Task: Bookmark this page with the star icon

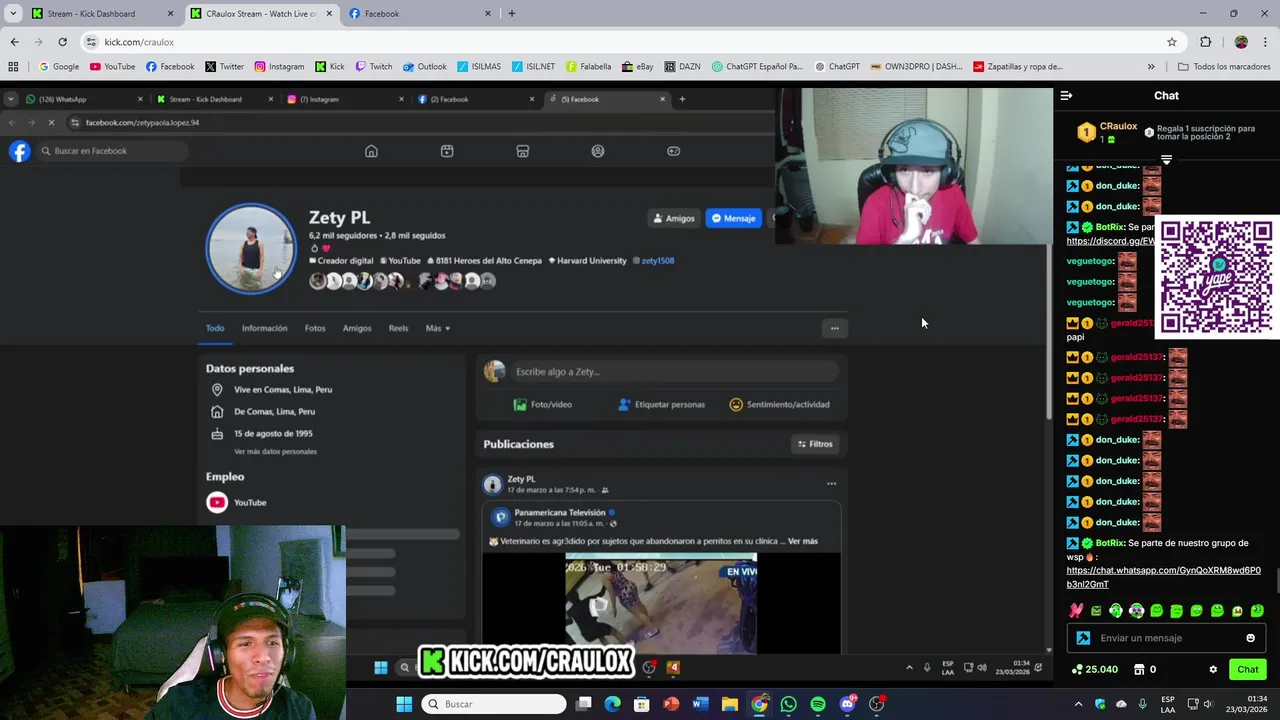Action: (x=1171, y=42)
